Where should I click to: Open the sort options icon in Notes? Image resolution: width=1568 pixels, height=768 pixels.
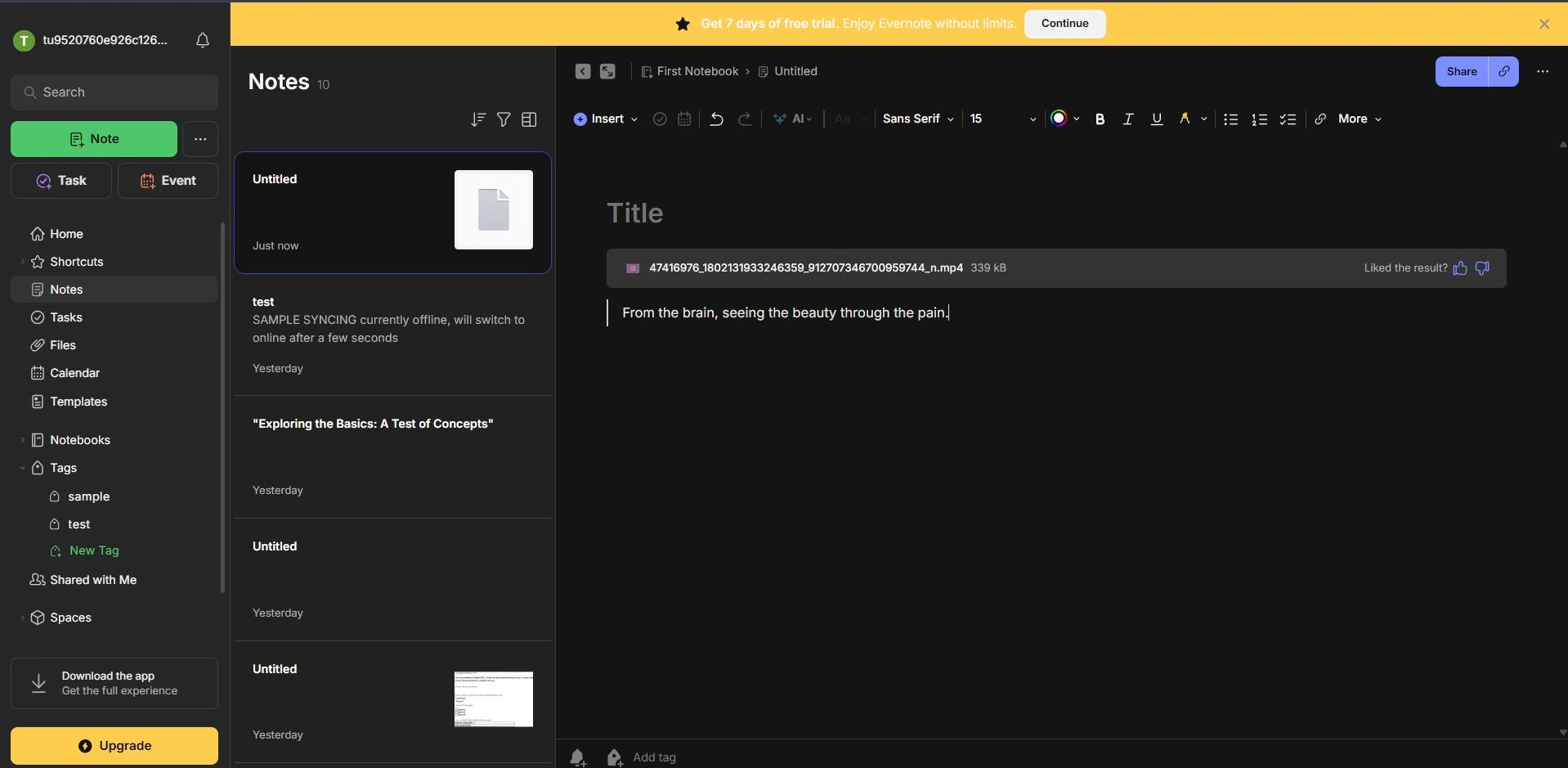point(478,119)
